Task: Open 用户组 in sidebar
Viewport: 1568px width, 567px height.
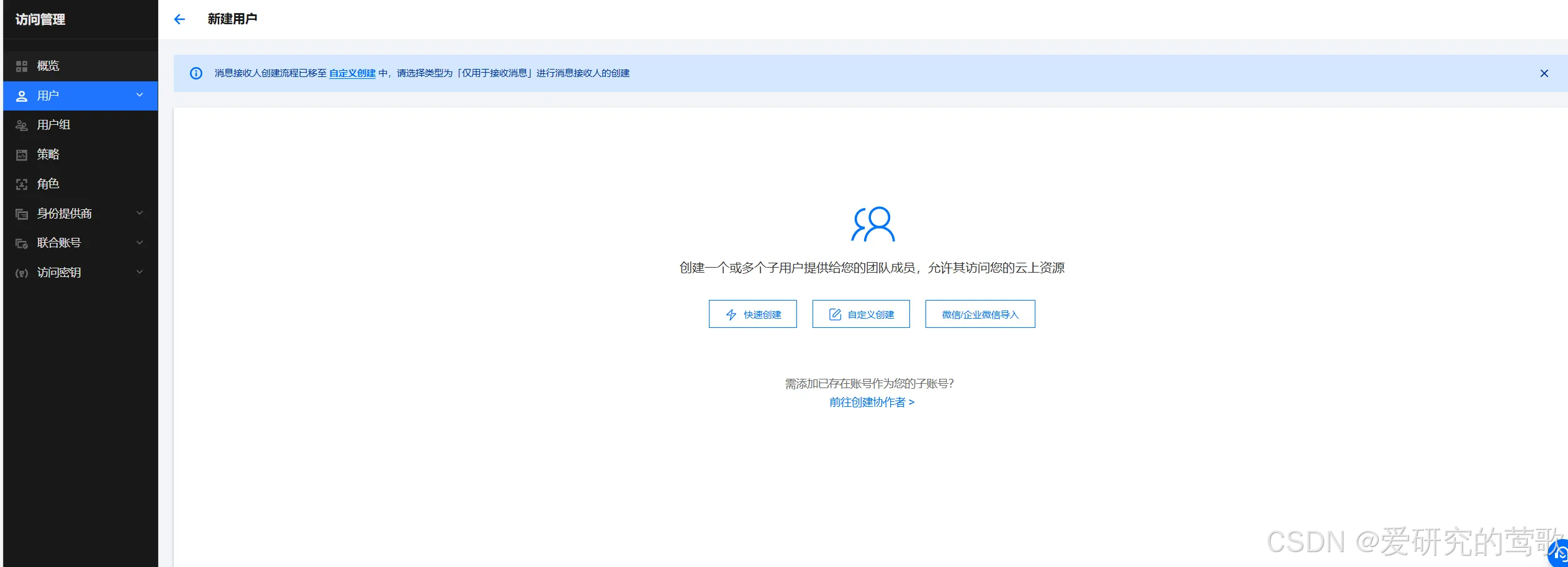Action: [81, 125]
